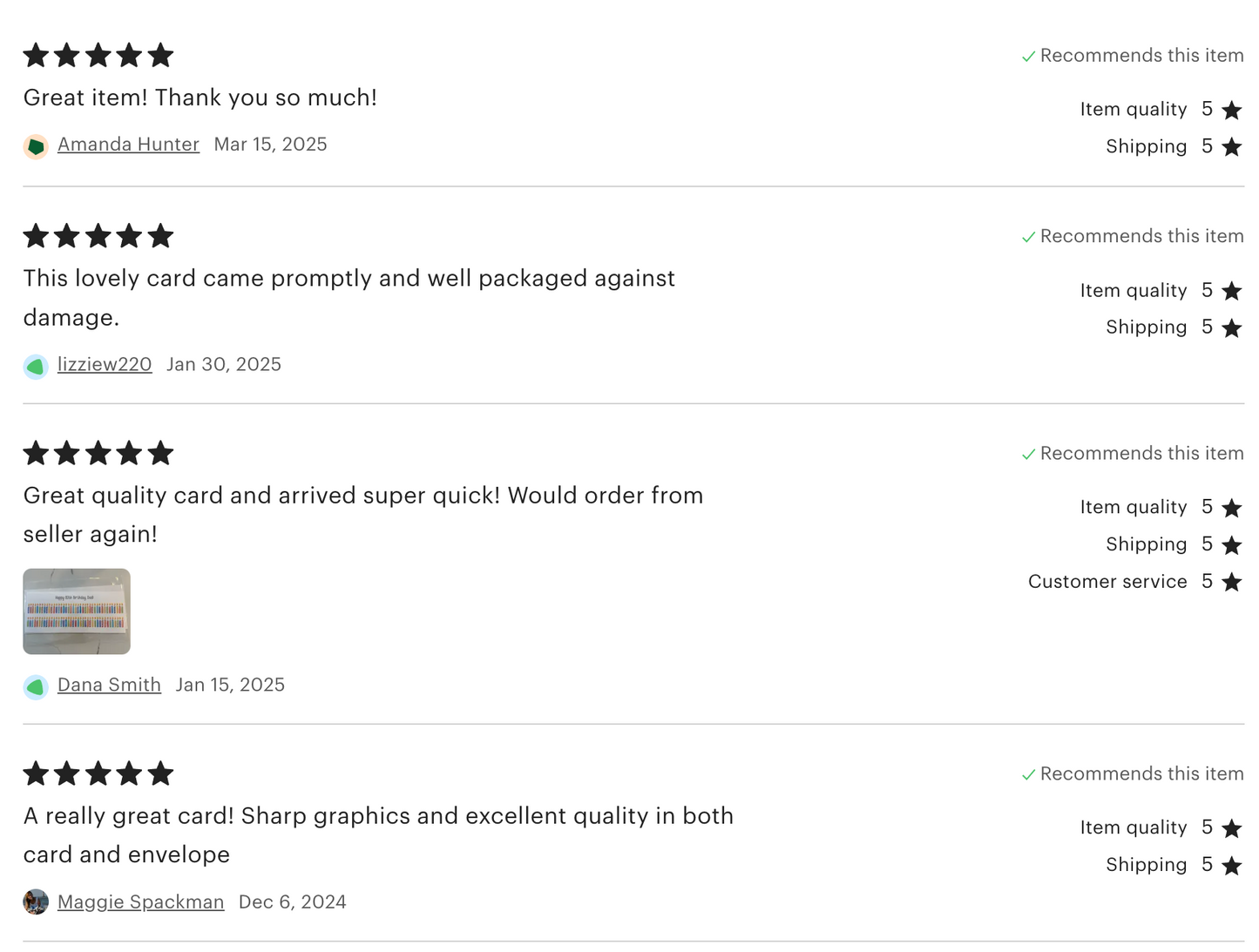Click the five stars above lizziew220's review
Image resolution: width=1259 pixels, height=952 pixels.
98,236
